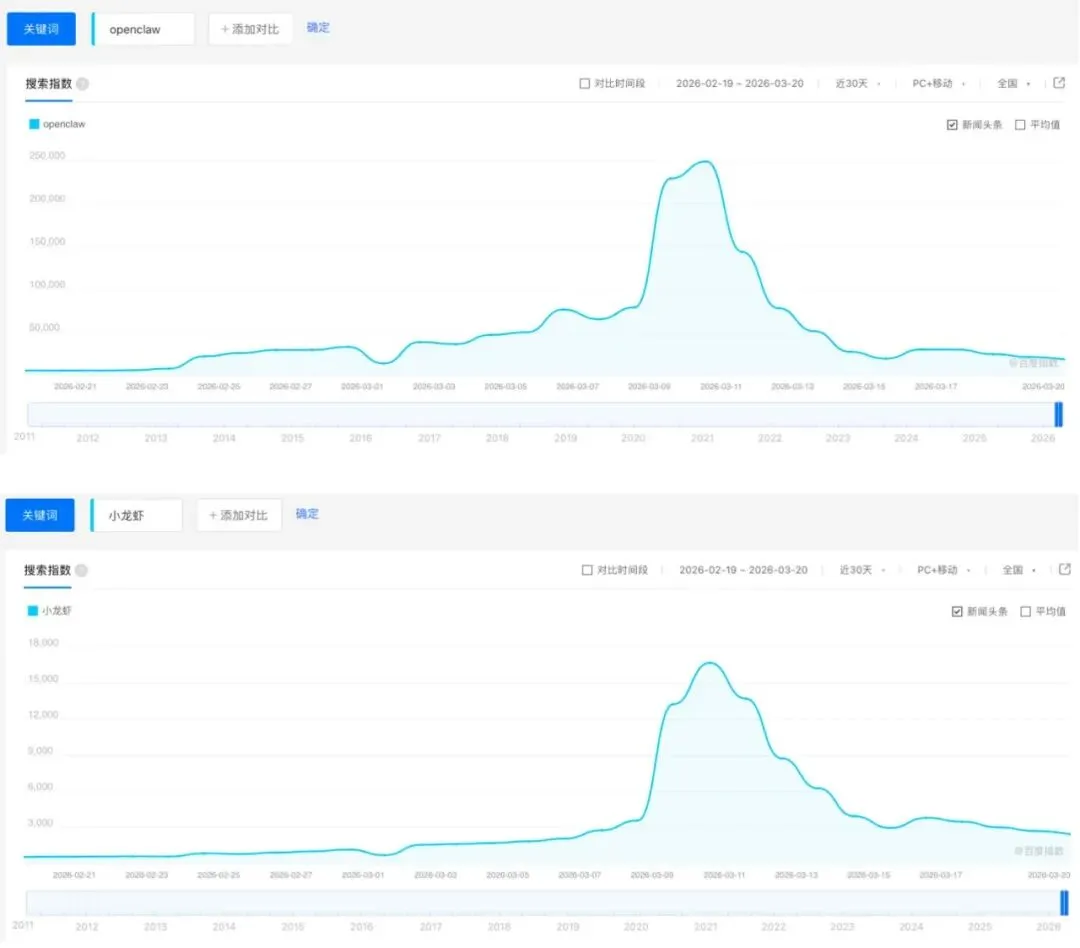
Task: Click timeline range handle under openclaw chart
Action: [x=1059, y=415]
